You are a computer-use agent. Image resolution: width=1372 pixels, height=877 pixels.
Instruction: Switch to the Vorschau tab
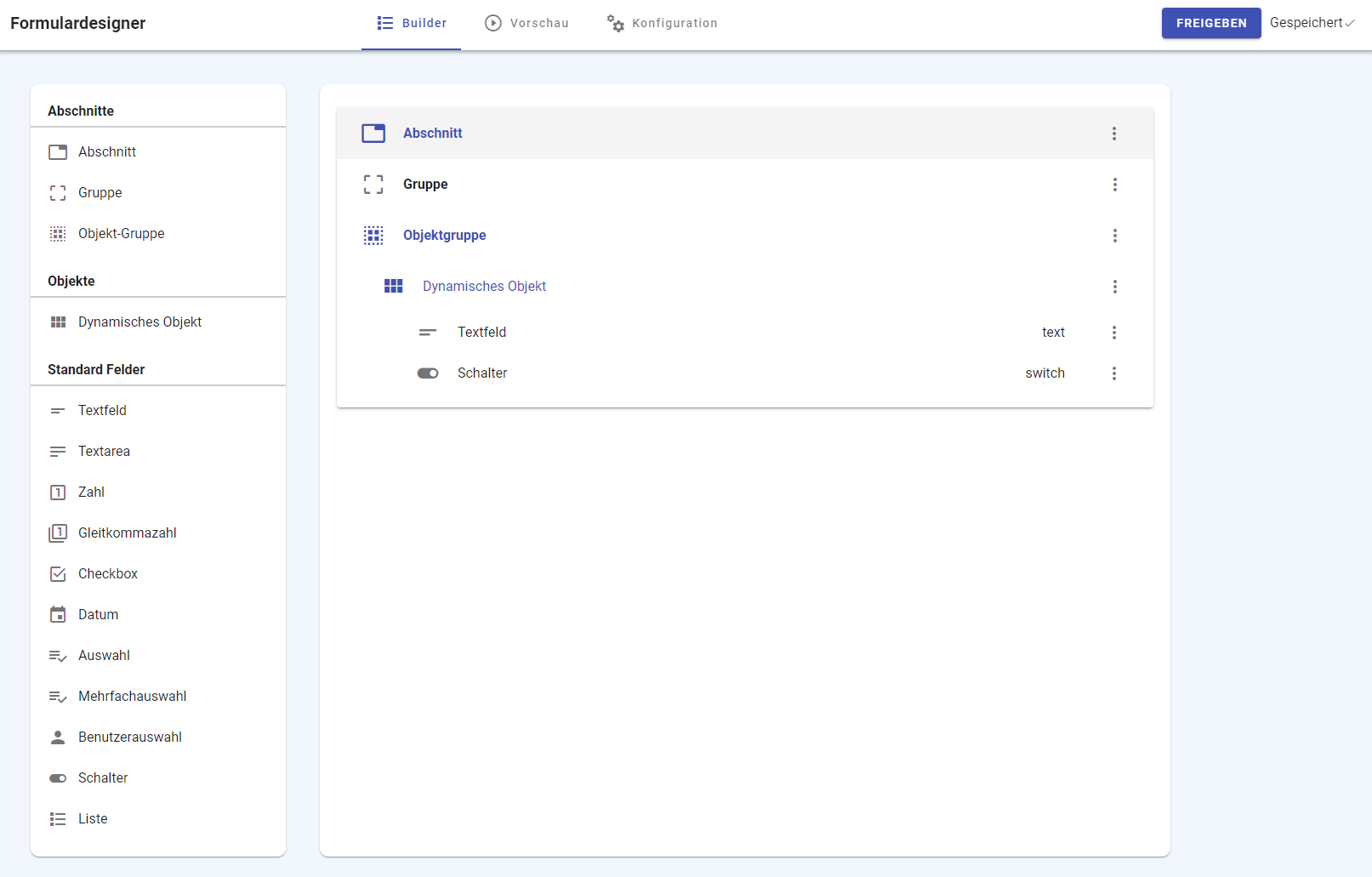pos(527,24)
